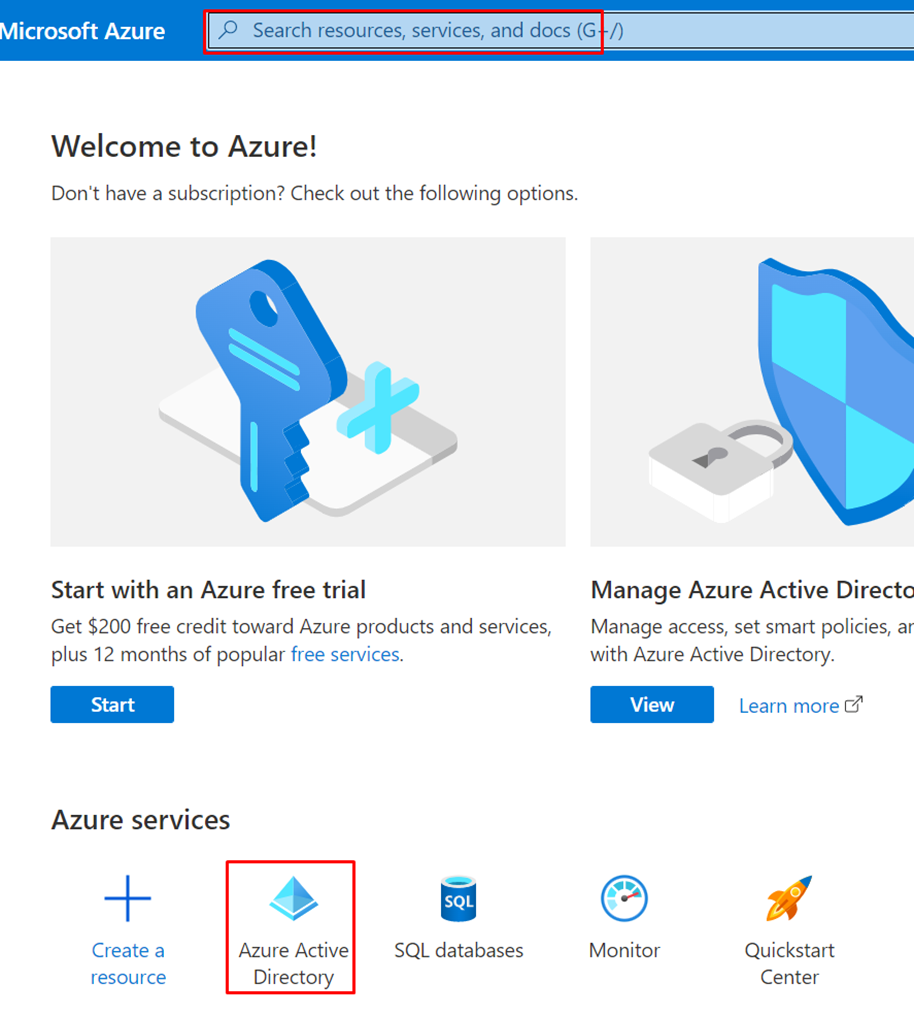
Task: Open the free services link
Action: pos(345,654)
